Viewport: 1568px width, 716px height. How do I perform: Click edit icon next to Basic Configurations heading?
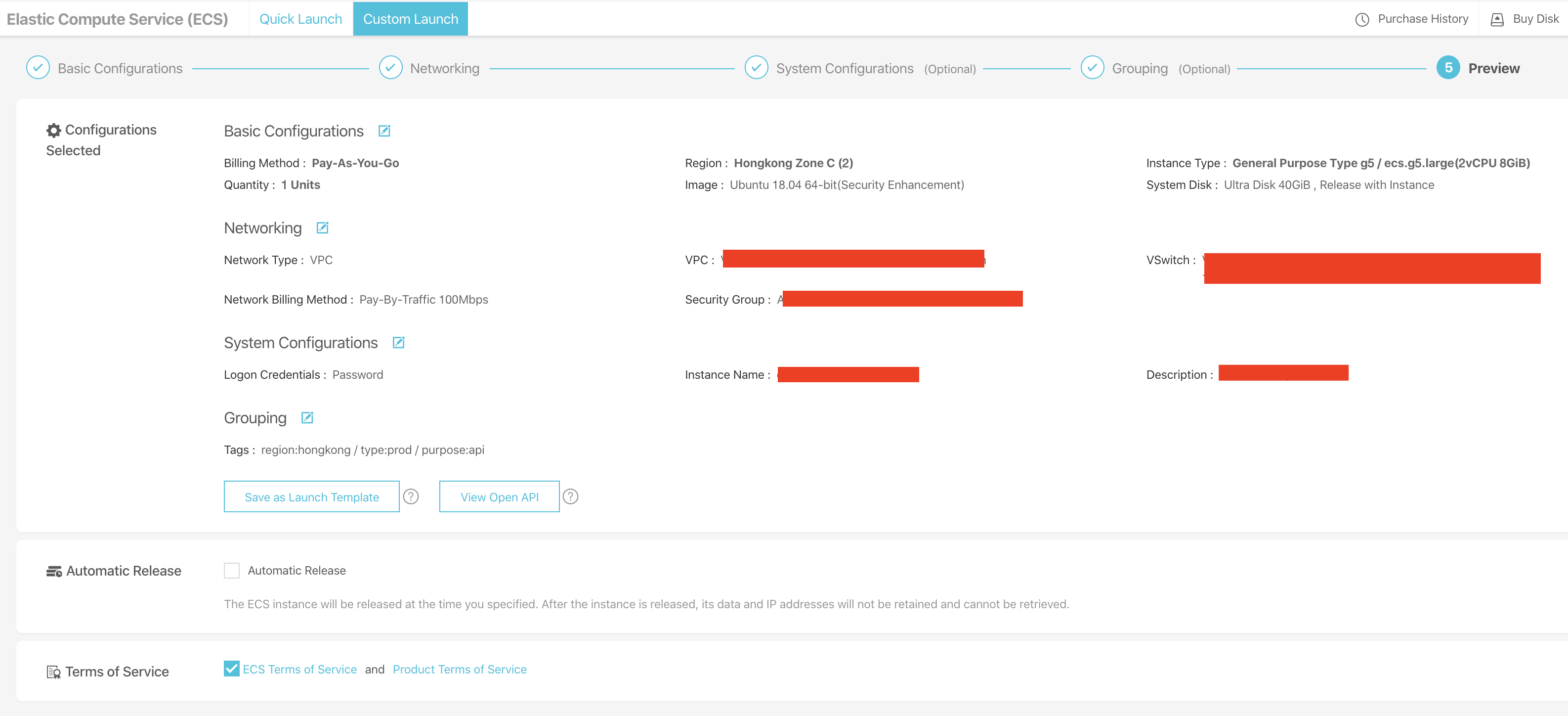pyautogui.click(x=384, y=131)
